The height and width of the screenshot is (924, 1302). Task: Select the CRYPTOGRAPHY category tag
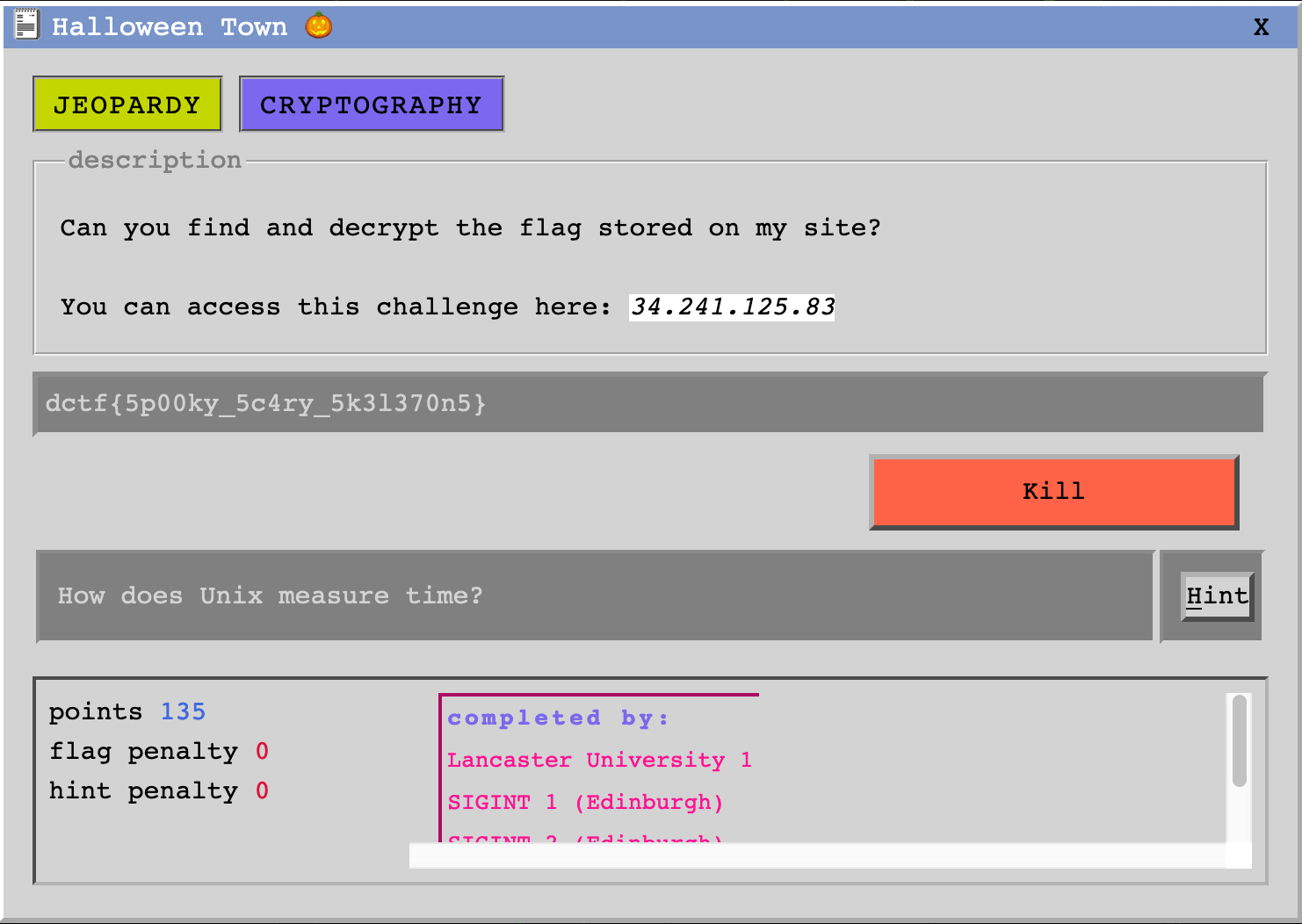[371, 104]
